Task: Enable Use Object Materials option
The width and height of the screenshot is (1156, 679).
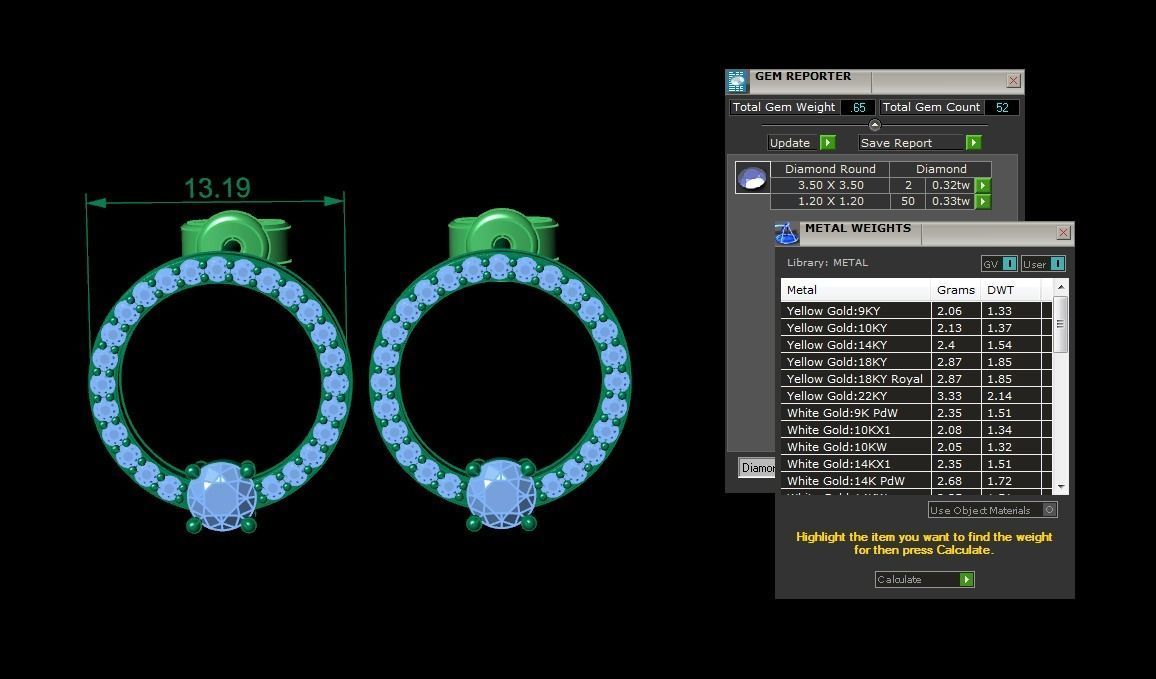Action: pyautogui.click(x=1050, y=509)
